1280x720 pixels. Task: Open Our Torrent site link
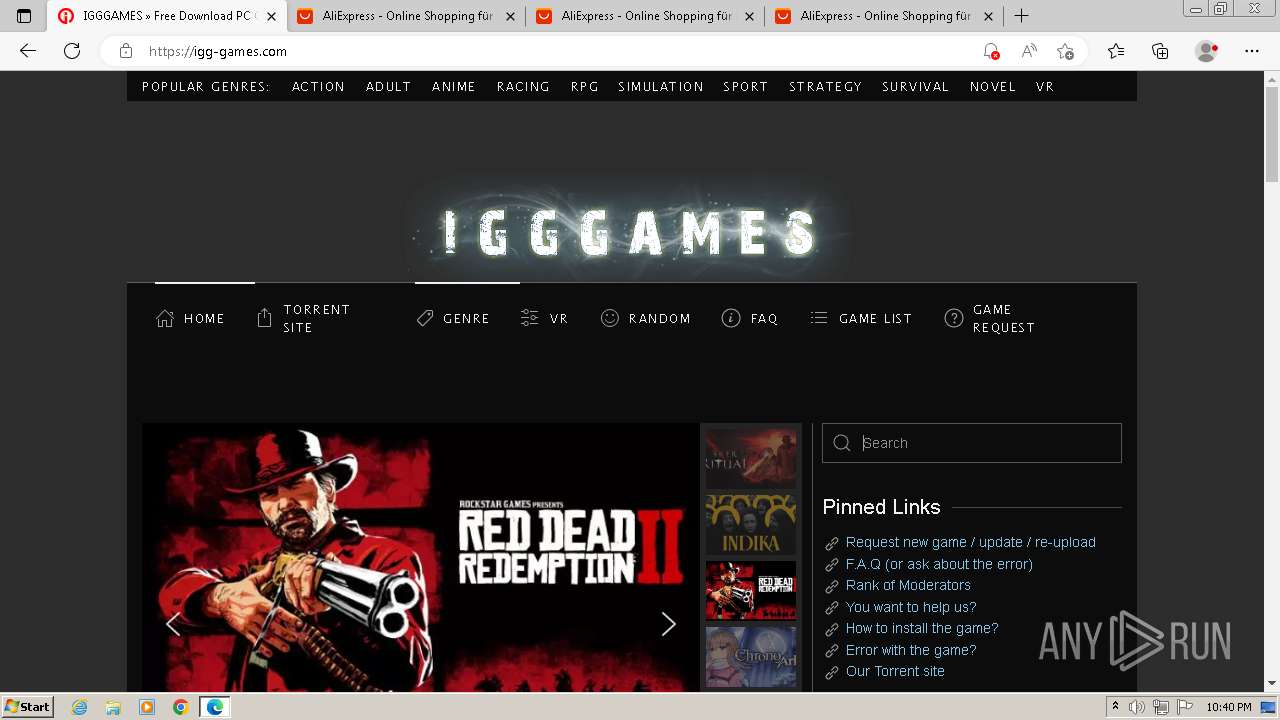coord(895,671)
